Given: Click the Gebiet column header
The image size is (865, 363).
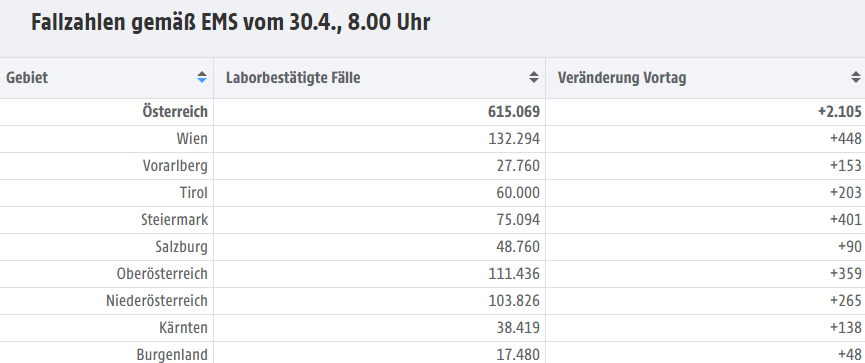Looking at the screenshot, I should [106, 78].
